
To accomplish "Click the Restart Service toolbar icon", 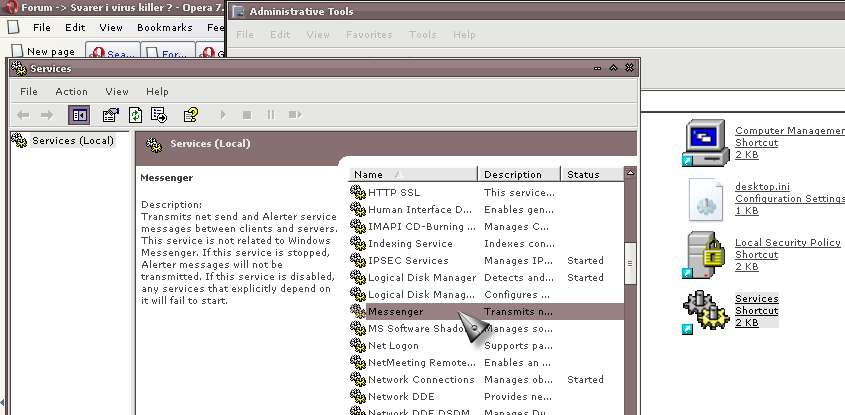I will pos(294,115).
